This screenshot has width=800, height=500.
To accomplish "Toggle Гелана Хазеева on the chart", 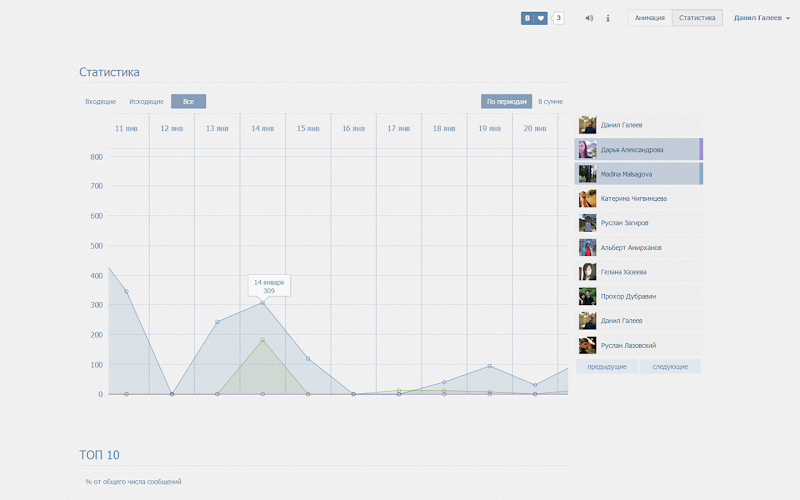I will click(x=638, y=272).
